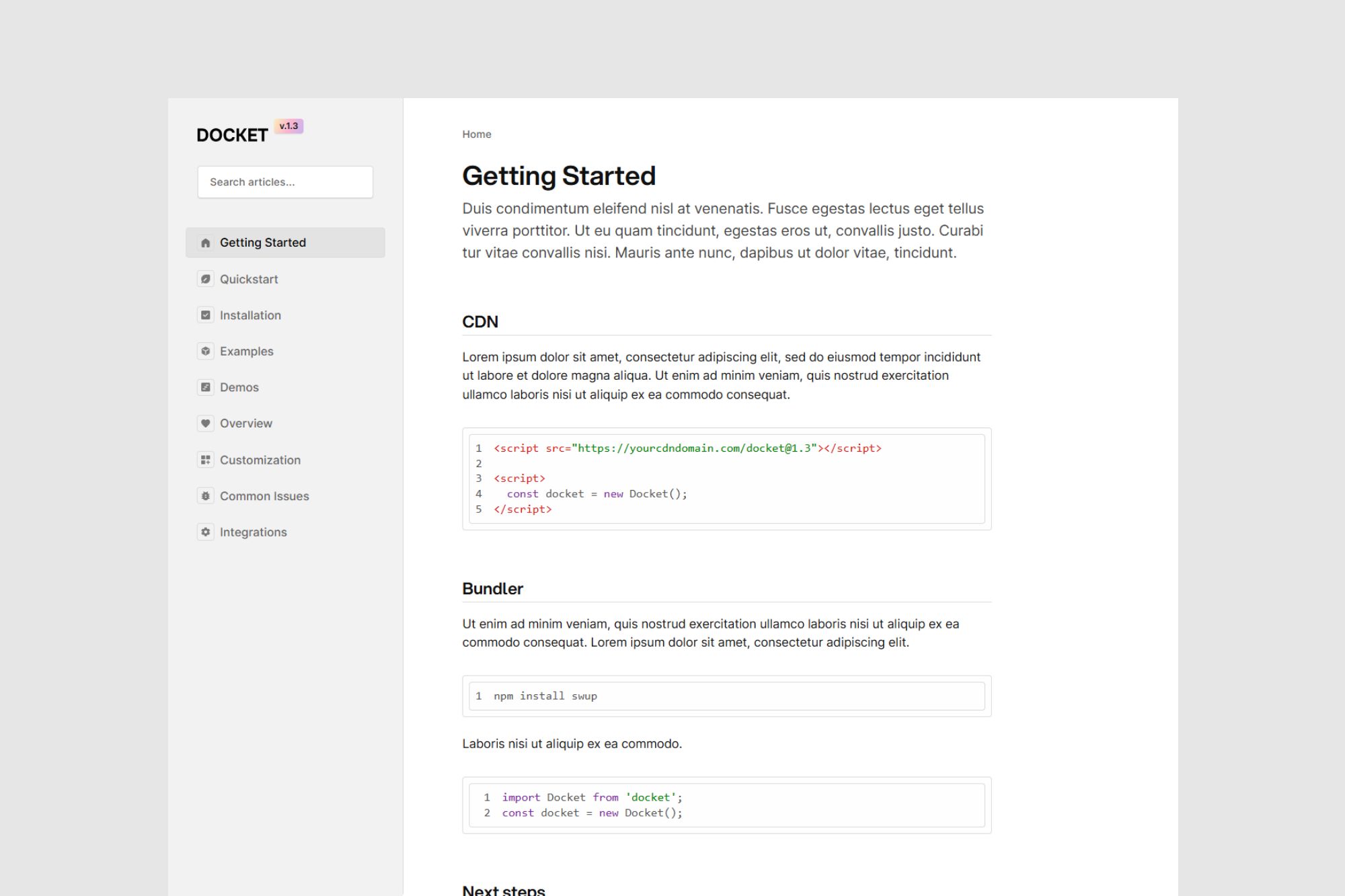Focus the Search articles input field
This screenshot has width=1345, height=896.
[x=285, y=182]
